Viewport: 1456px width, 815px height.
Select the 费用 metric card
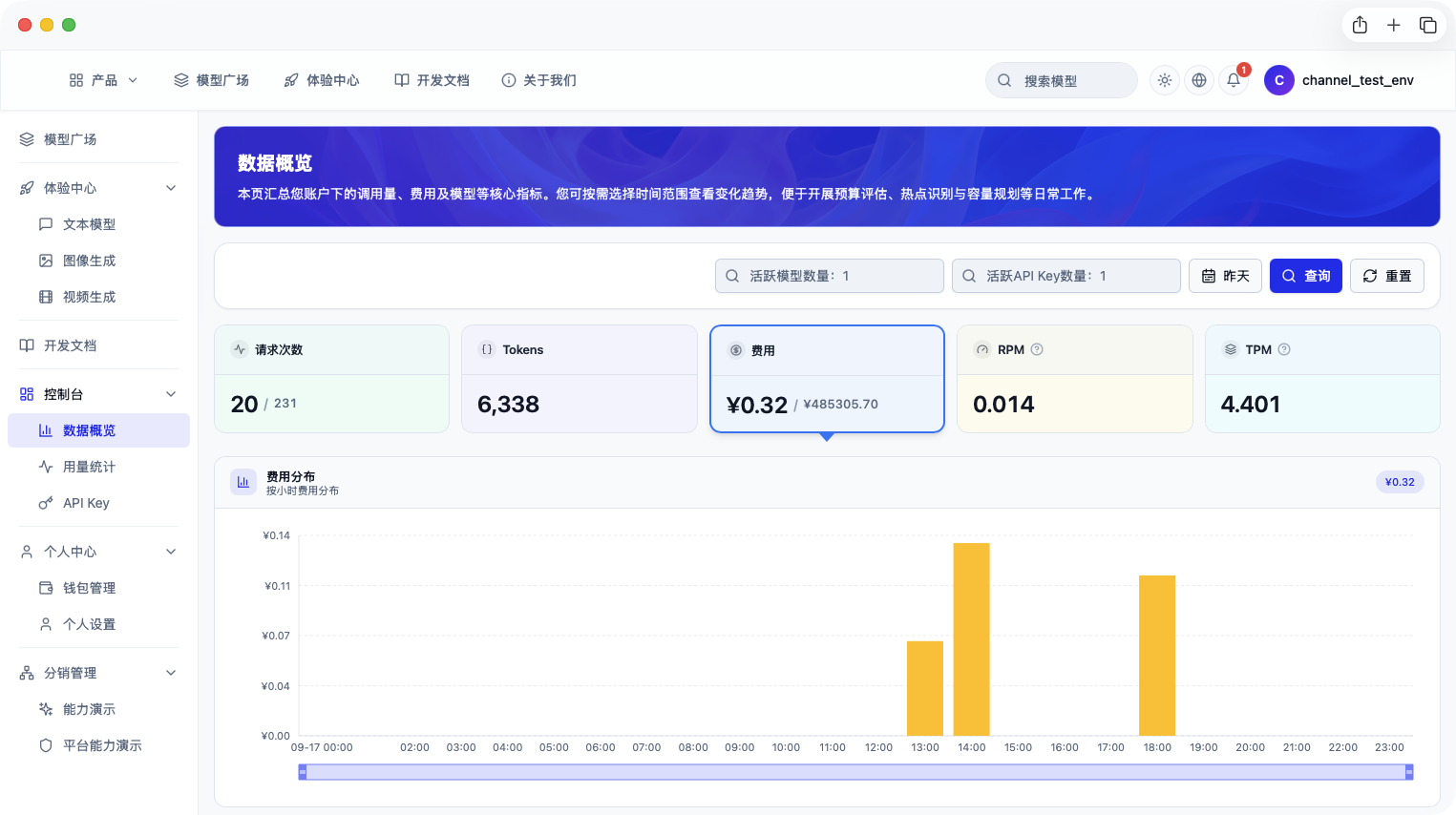click(x=827, y=379)
